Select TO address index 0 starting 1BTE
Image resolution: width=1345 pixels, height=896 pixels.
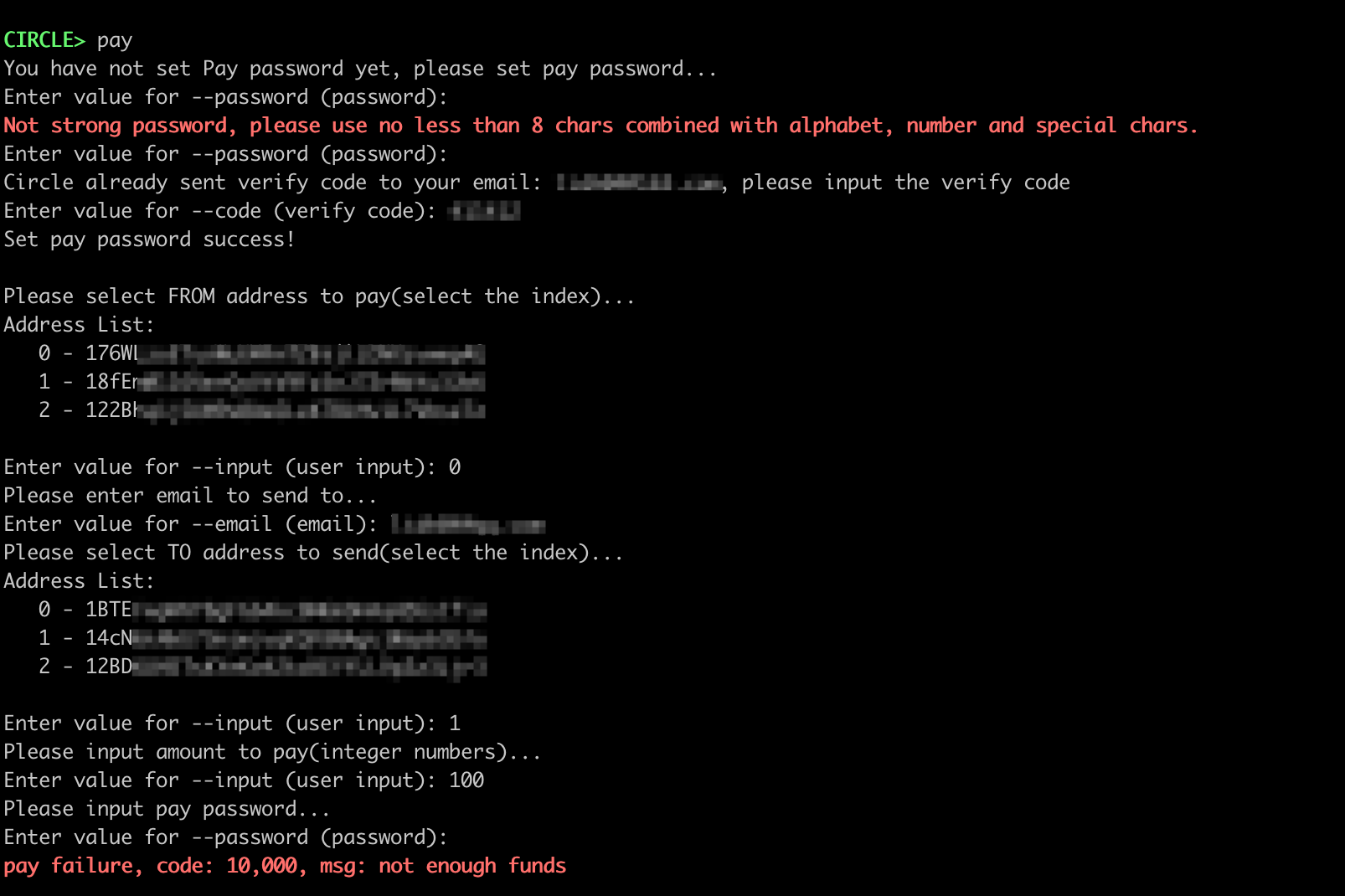262,610
